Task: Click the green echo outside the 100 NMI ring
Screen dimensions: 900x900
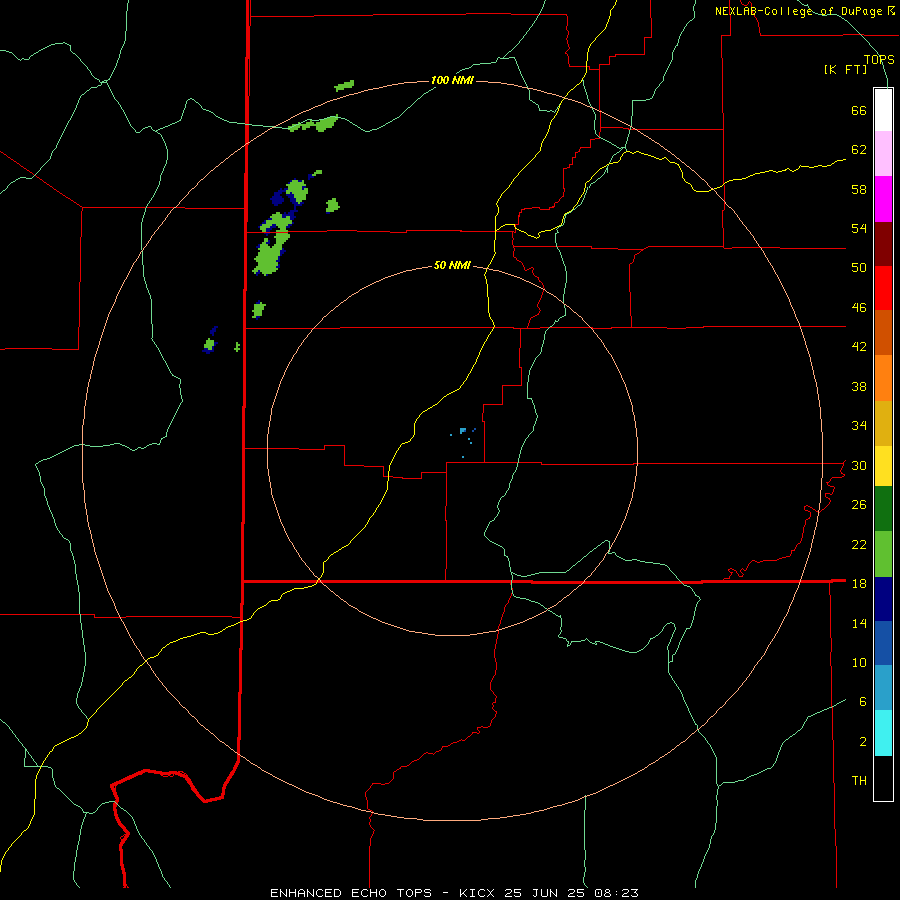Action: [344, 86]
